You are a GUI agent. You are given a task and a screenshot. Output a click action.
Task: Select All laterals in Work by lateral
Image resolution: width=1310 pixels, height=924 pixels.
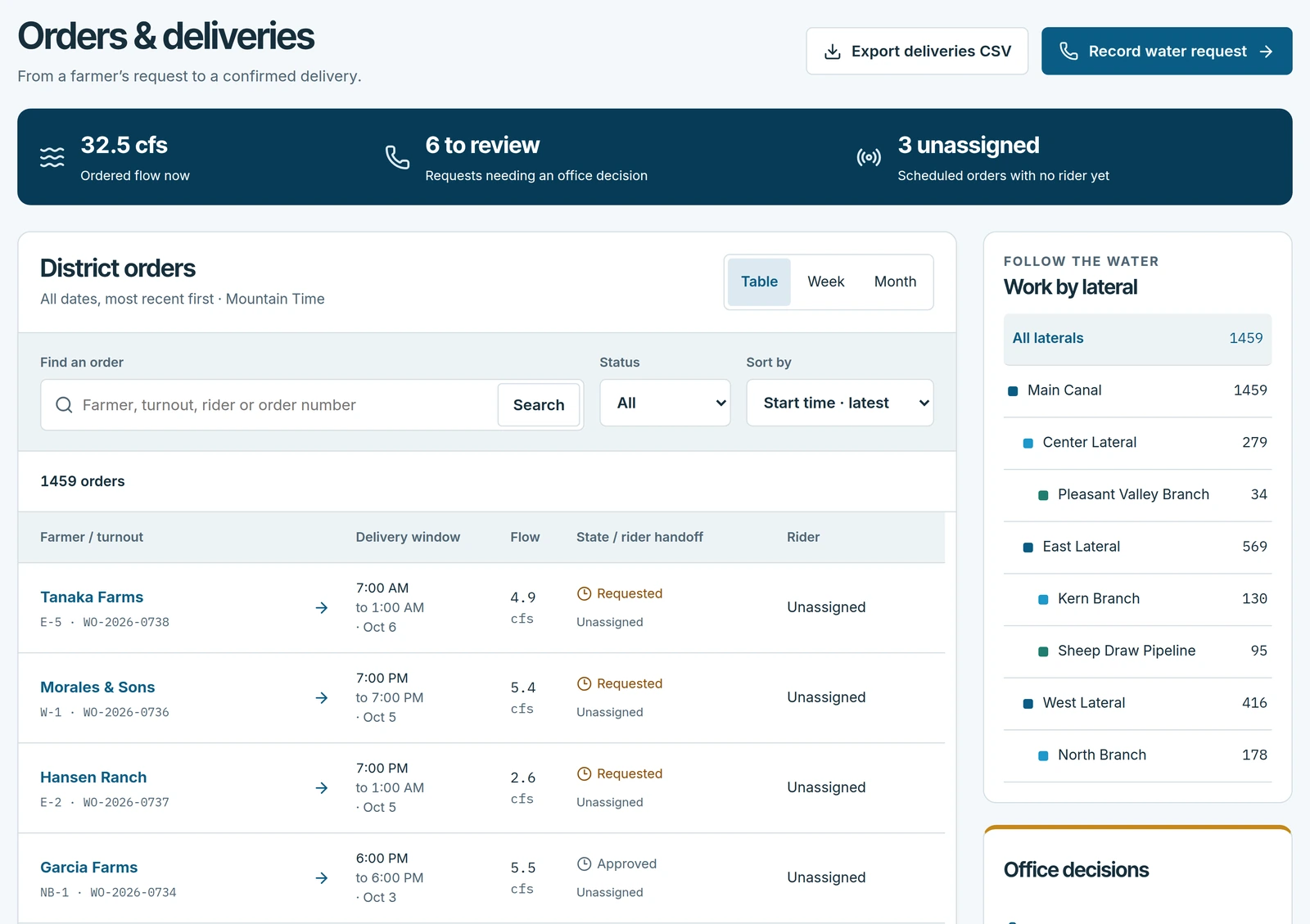(1137, 339)
